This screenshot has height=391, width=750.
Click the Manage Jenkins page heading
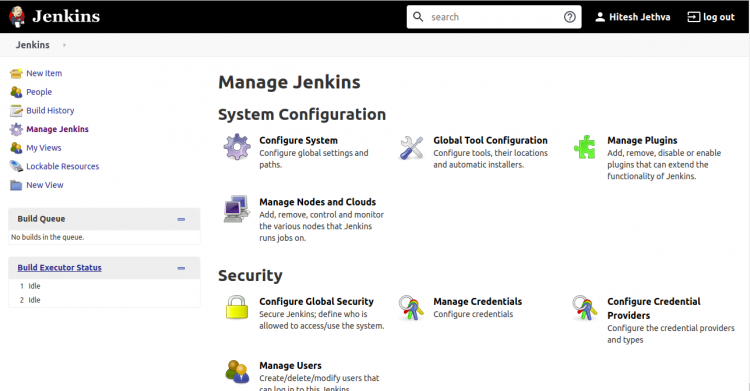coord(289,82)
